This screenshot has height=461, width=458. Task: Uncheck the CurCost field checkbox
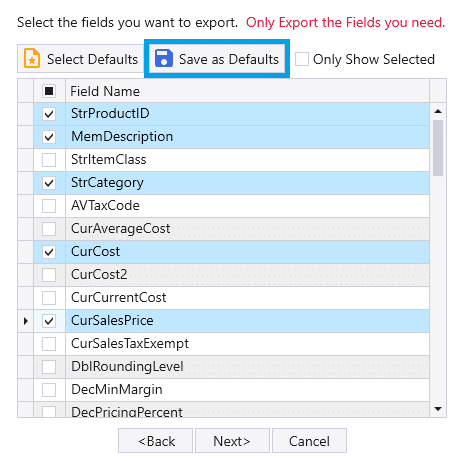point(49,252)
